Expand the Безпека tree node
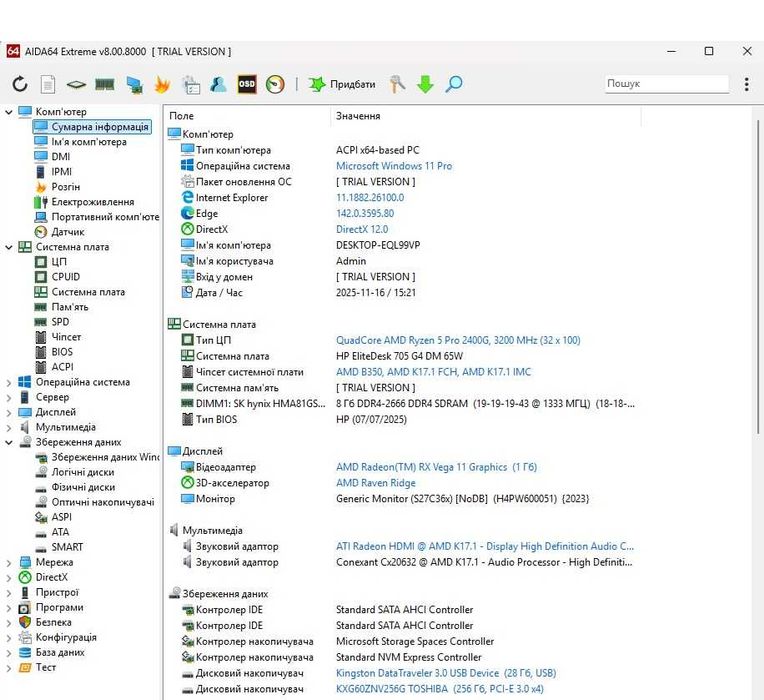The image size is (764, 700). (9, 624)
